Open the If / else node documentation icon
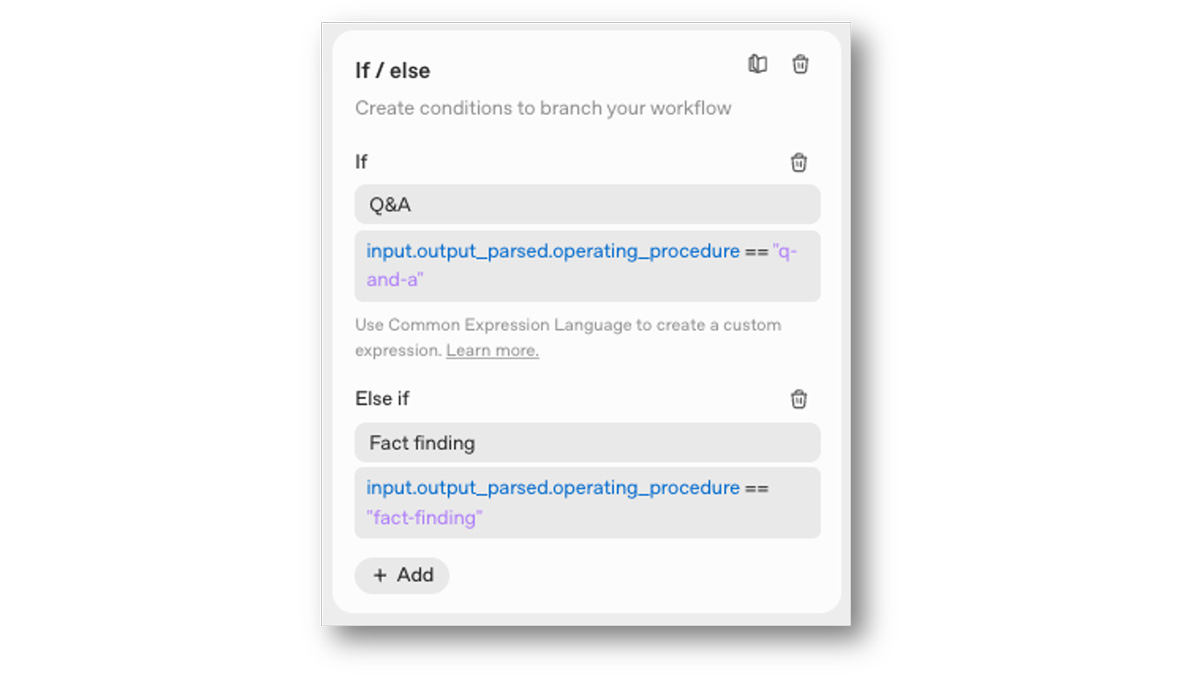The image size is (1200, 675). click(x=758, y=64)
